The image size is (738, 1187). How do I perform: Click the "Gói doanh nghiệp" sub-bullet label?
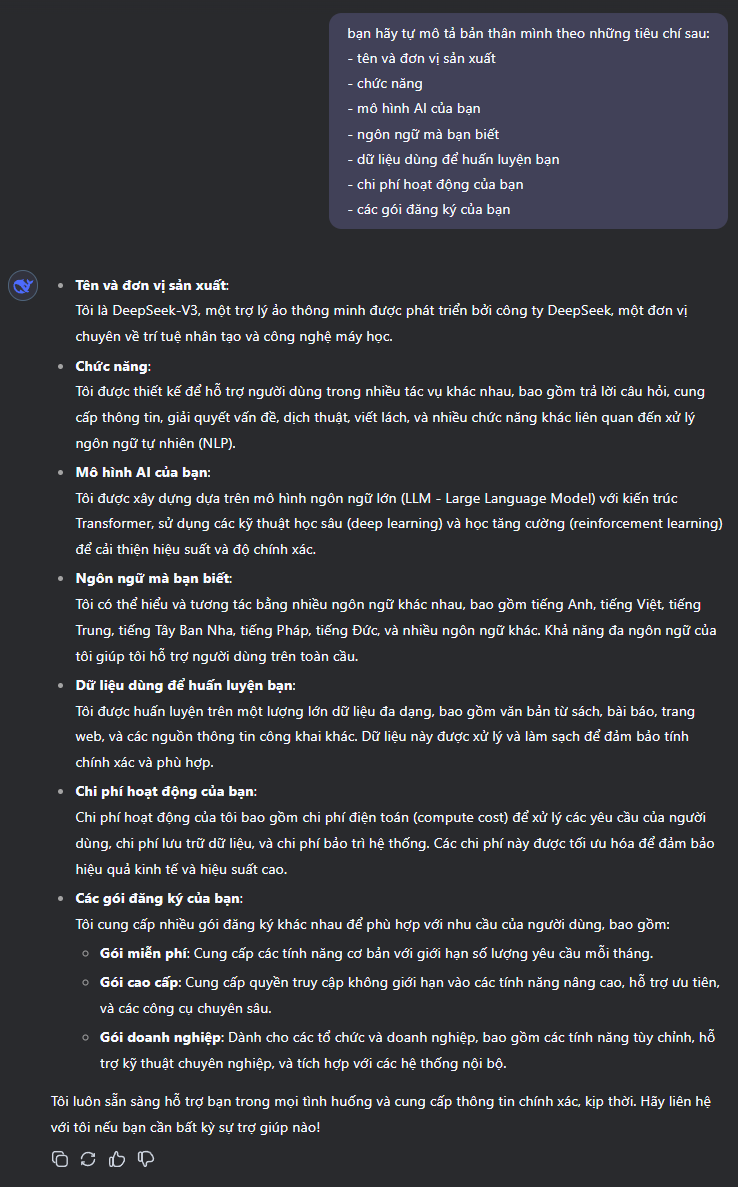(x=160, y=1037)
